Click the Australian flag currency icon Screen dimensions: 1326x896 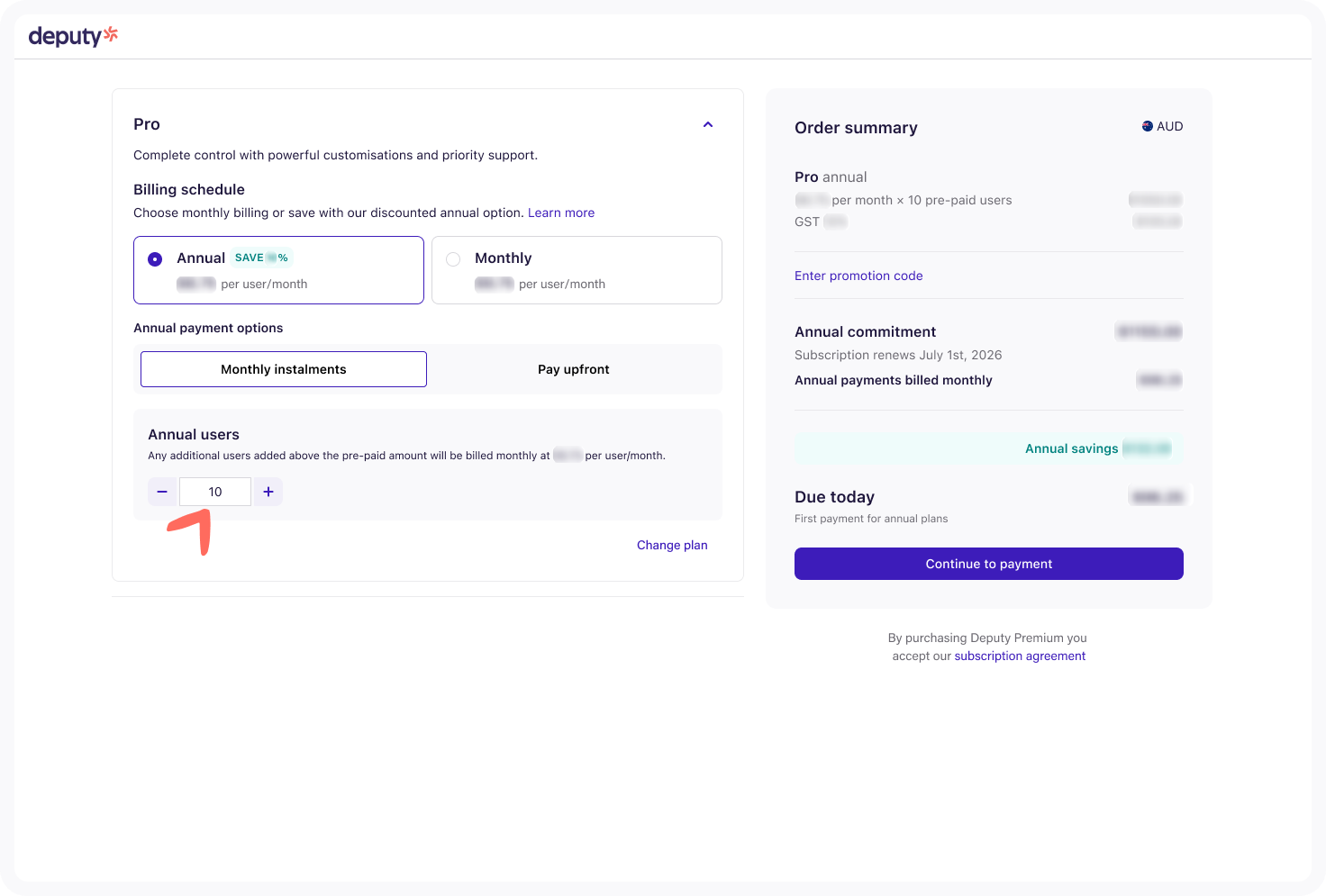pyautogui.click(x=1147, y=126)
